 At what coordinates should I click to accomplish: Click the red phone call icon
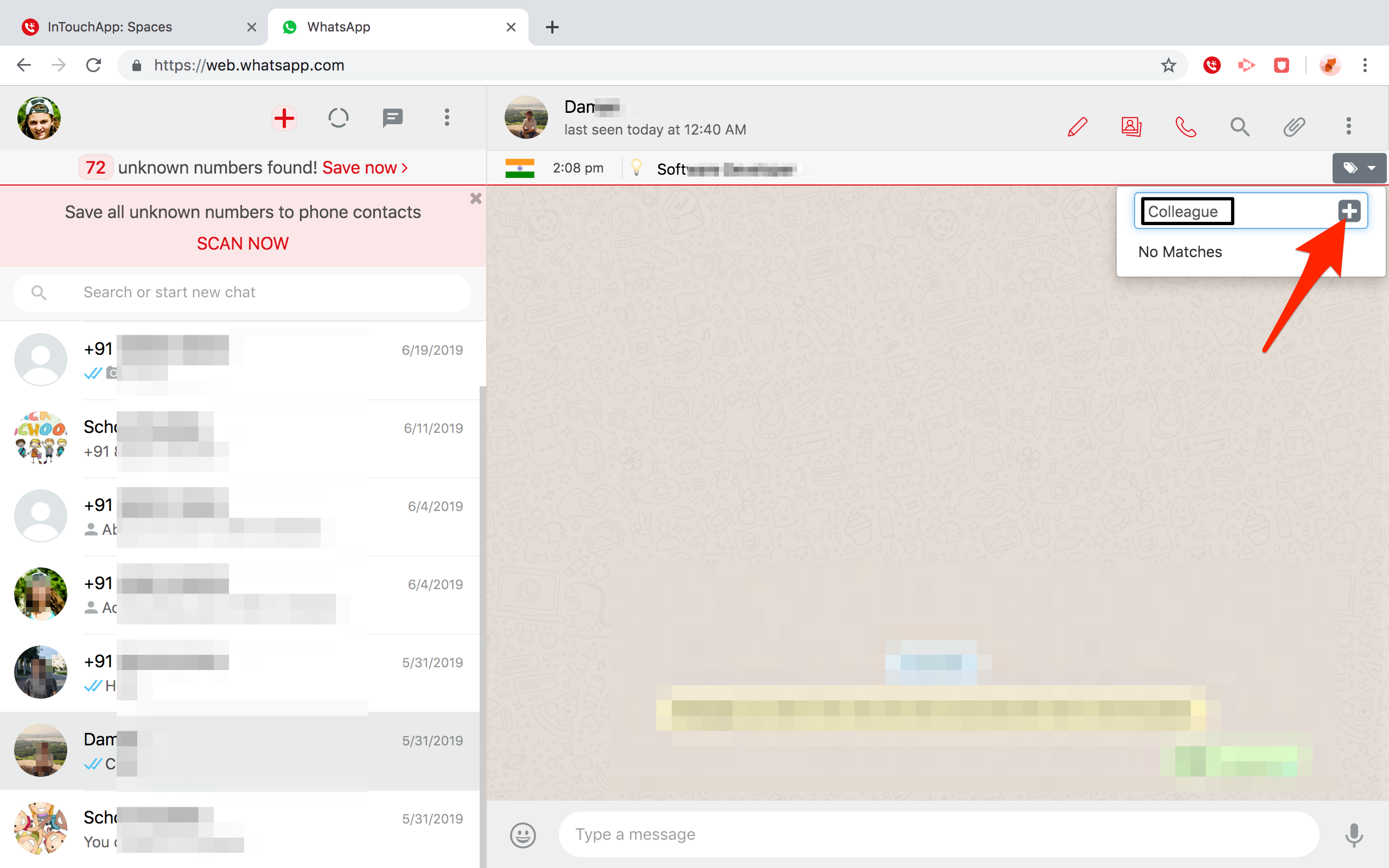click(1185, 126)
